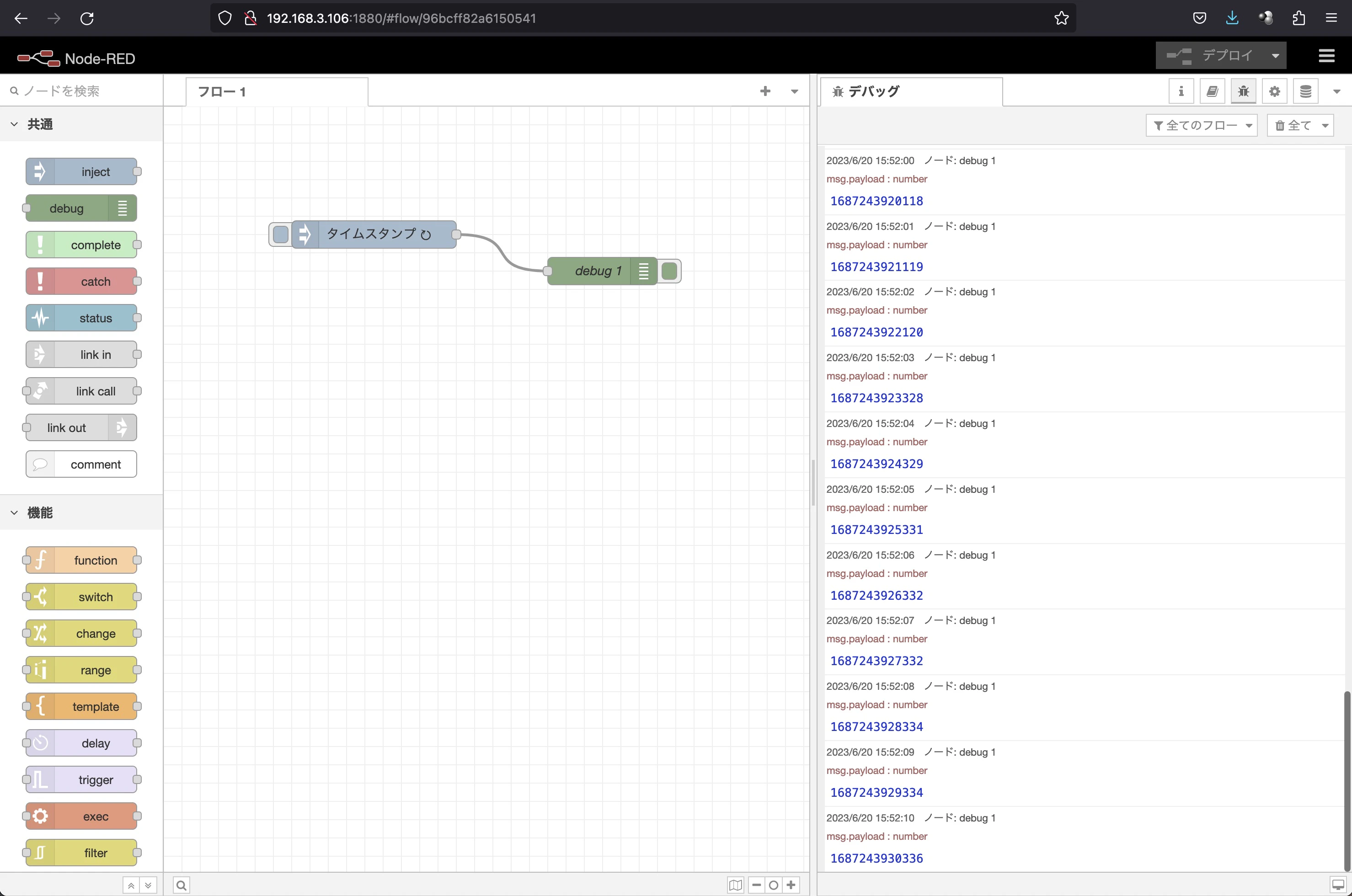Screen dimensions: 1352x896
Task: Open the Help book sidebar icon
Action: tap(1212, 91)
